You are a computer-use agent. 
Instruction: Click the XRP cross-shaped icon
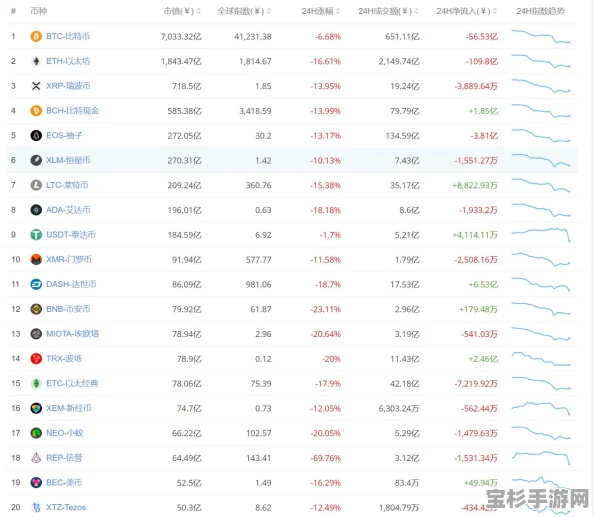36,86
